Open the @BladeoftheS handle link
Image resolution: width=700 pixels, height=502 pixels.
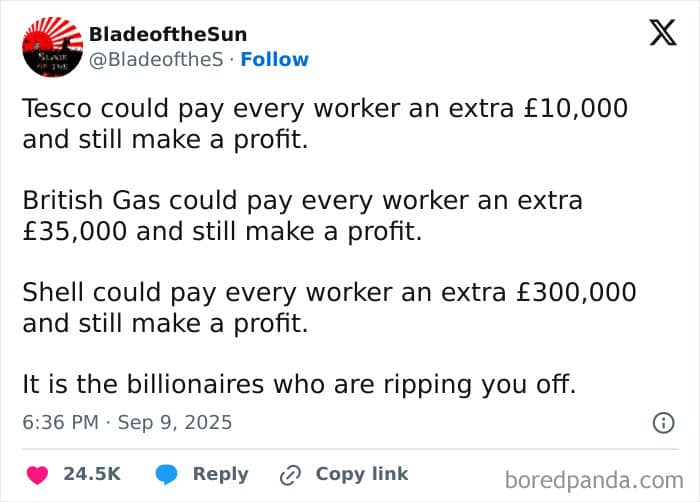point(156,60)
